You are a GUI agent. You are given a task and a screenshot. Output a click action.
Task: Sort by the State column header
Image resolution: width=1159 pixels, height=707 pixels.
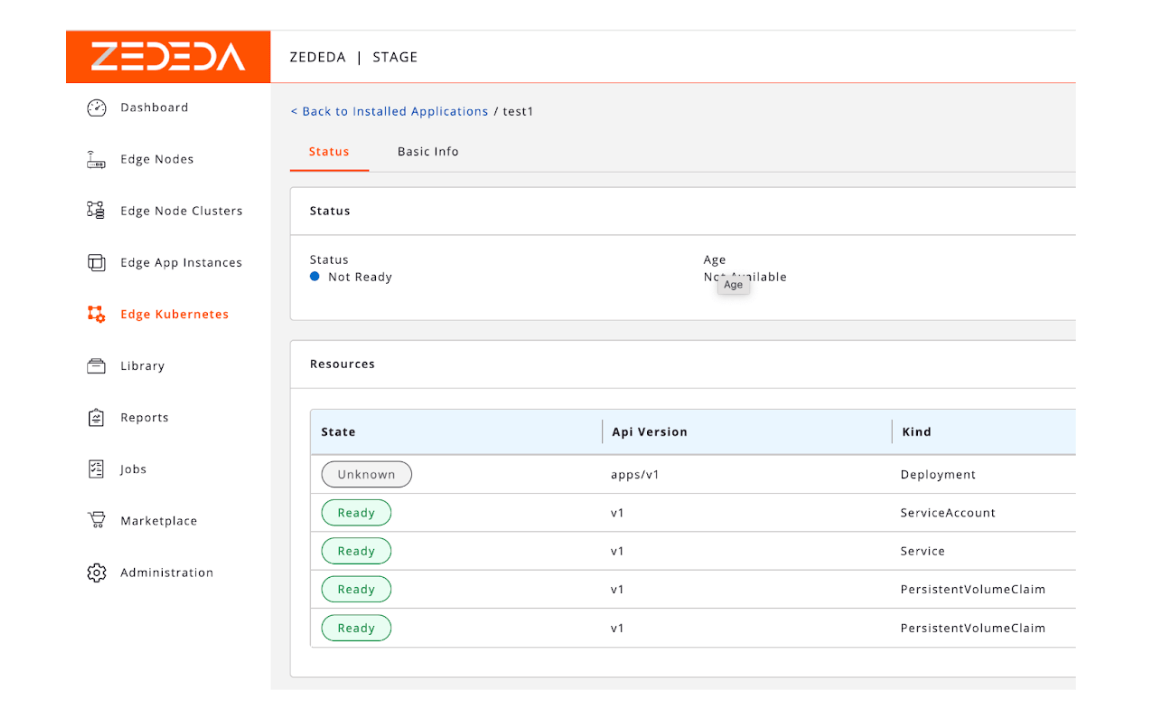pos(338,432)
